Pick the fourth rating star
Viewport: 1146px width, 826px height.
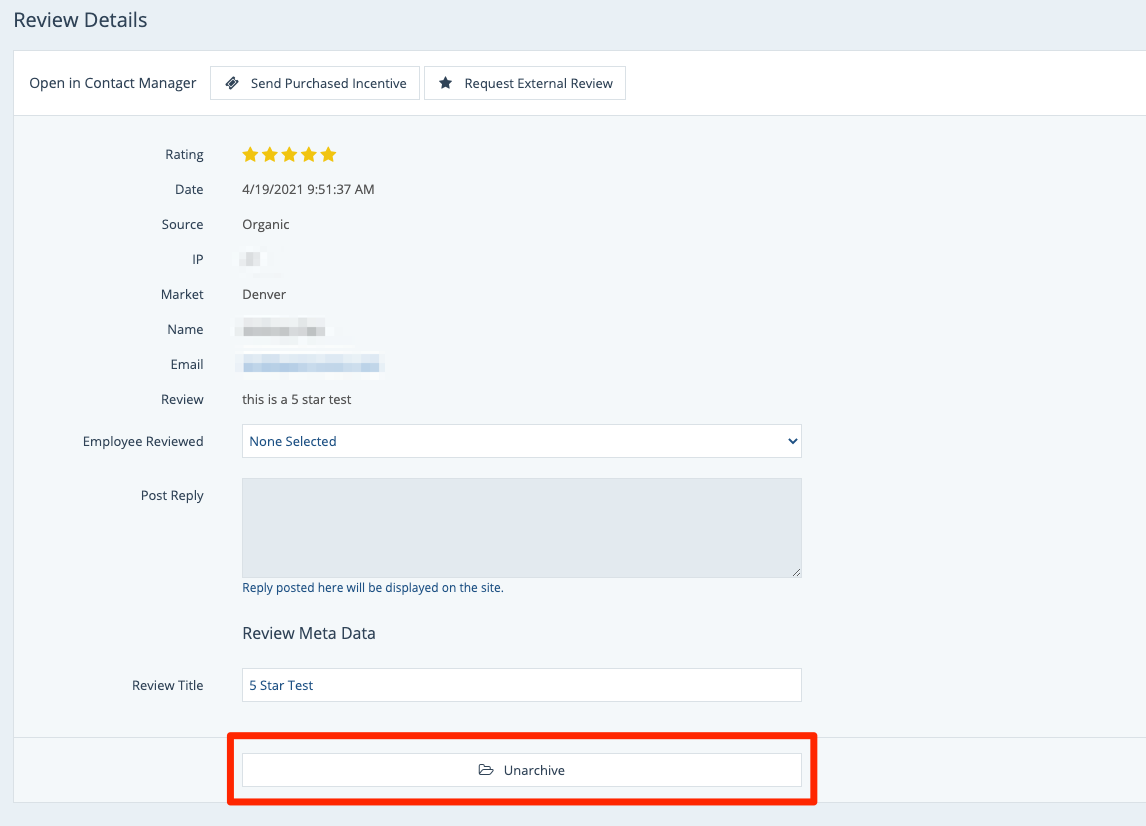point(309,154)
